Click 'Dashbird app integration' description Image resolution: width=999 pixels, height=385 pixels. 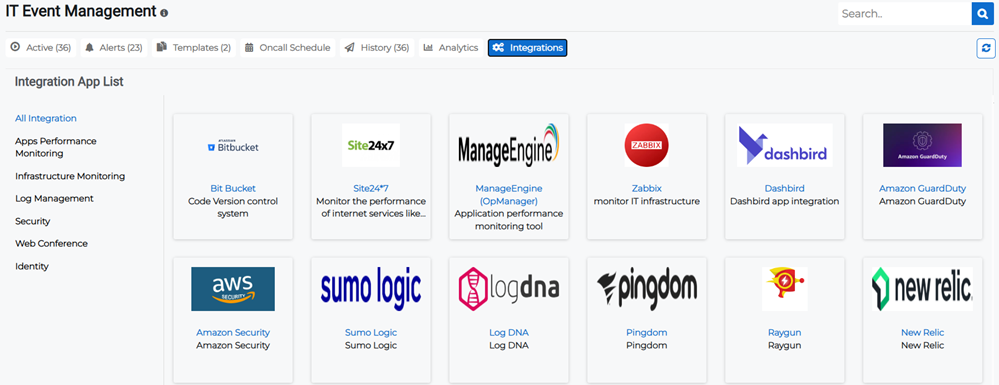(785, 201)
